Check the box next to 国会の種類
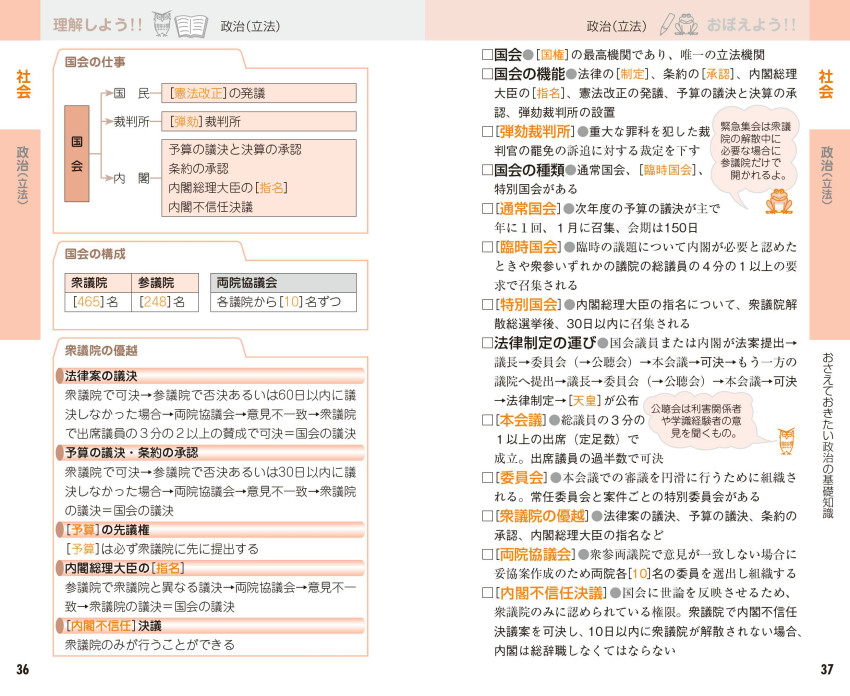850x696 pixels. tap(487, 170)
